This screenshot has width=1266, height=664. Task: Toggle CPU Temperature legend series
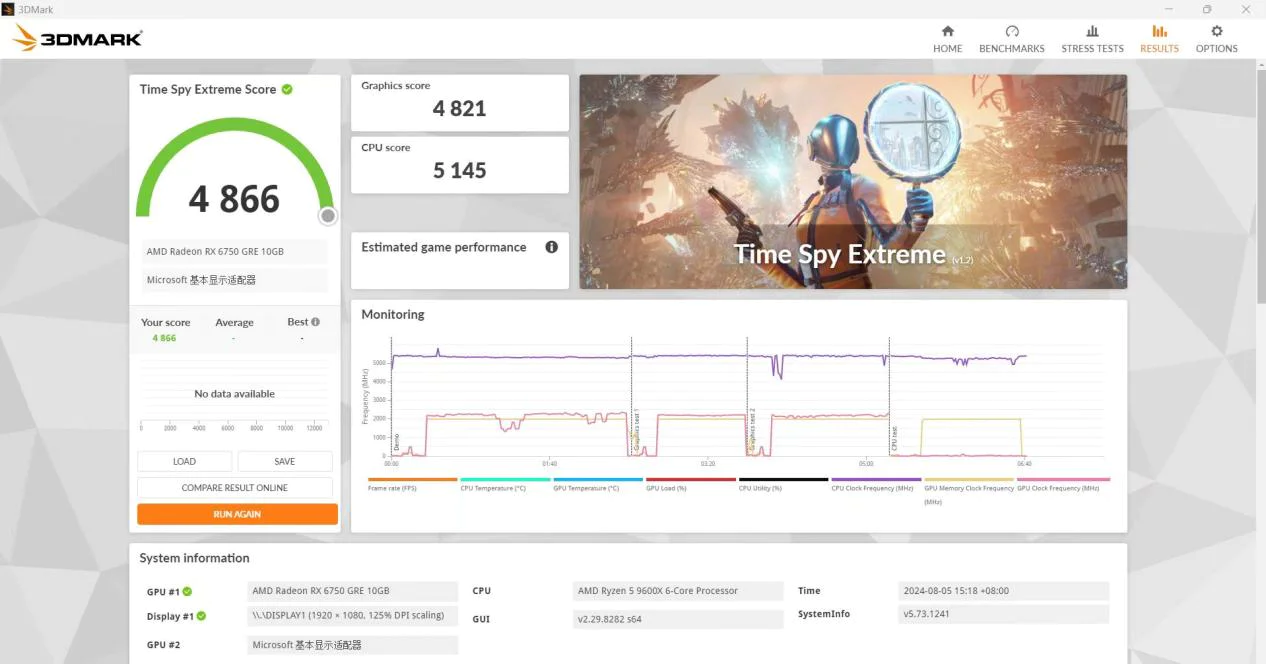pyautogui.click(x=505, y=484)
